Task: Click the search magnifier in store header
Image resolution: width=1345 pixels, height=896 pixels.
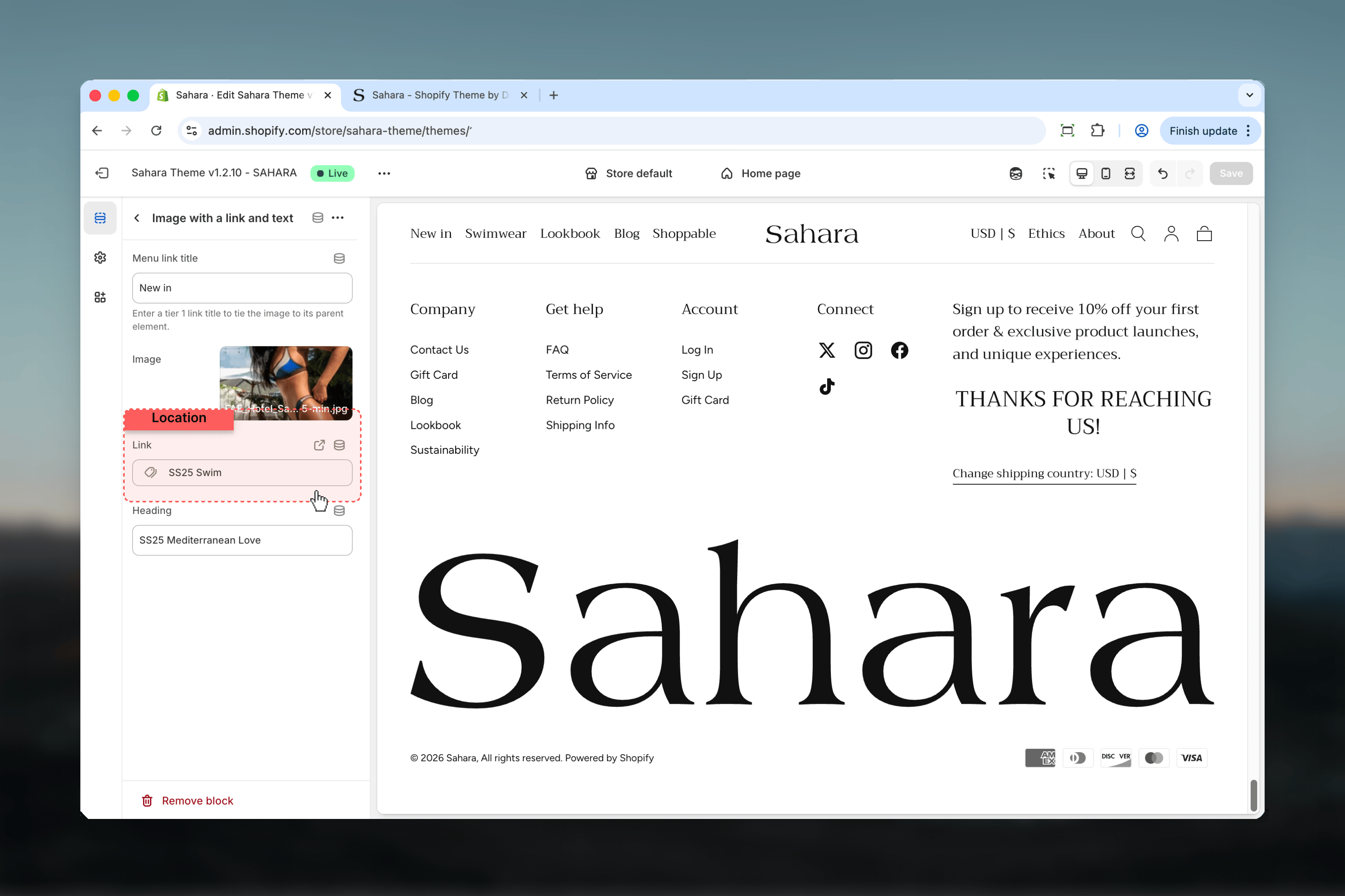Action: coord(1138,234)
